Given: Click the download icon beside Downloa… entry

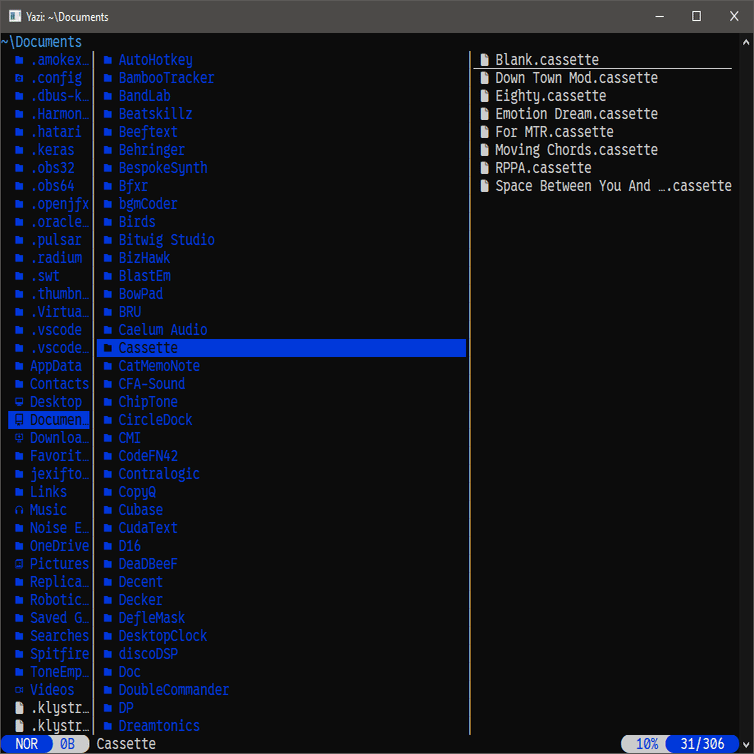Looking at the screenshot, I should (x=19, y=438).
